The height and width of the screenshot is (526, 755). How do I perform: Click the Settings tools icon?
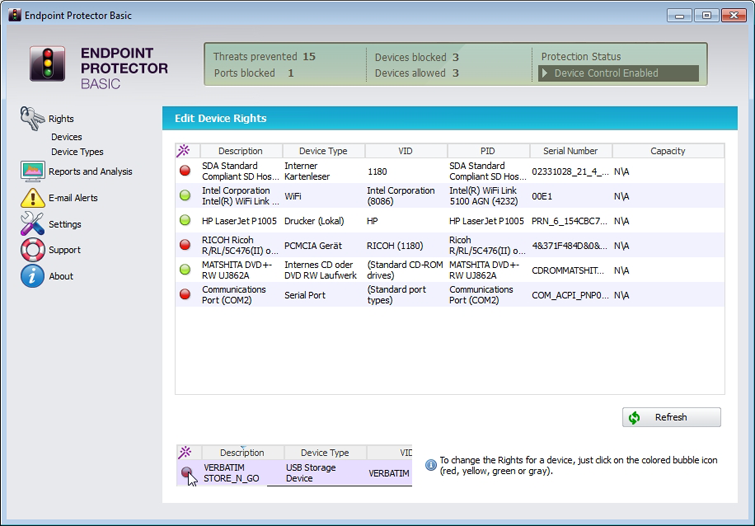pos(32,224)
